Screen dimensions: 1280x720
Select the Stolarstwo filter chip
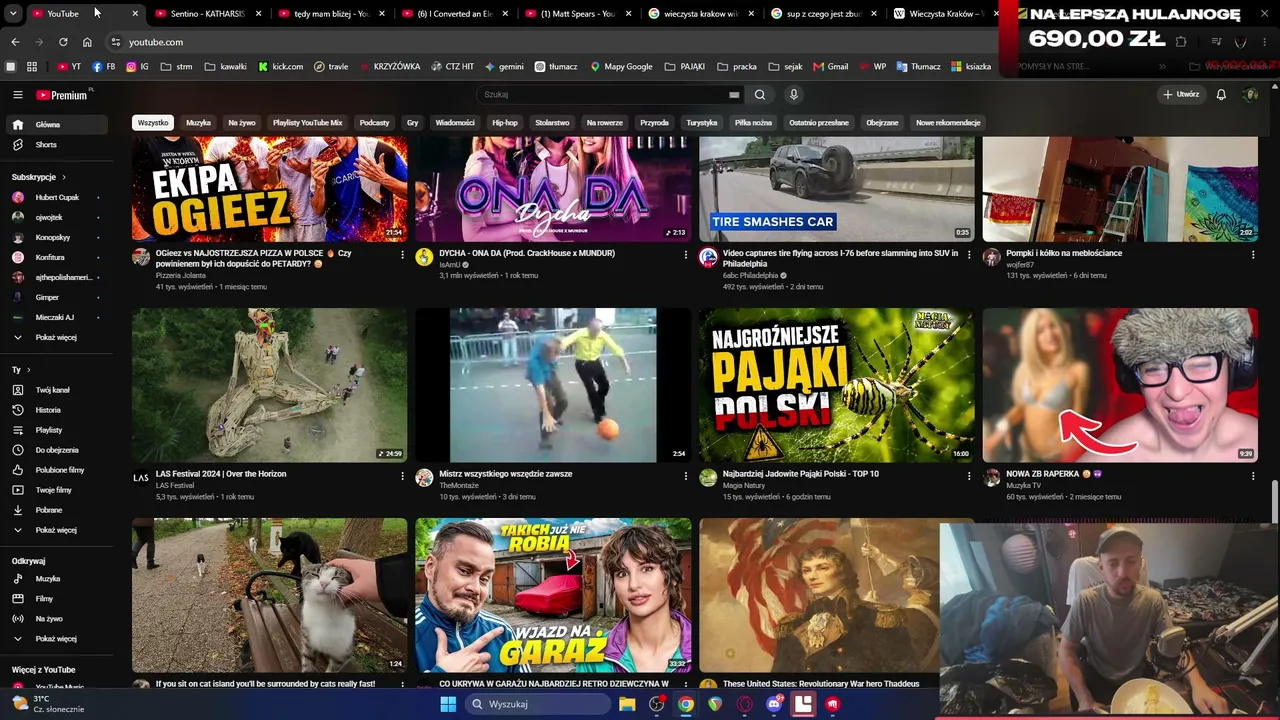coord(552,123)
